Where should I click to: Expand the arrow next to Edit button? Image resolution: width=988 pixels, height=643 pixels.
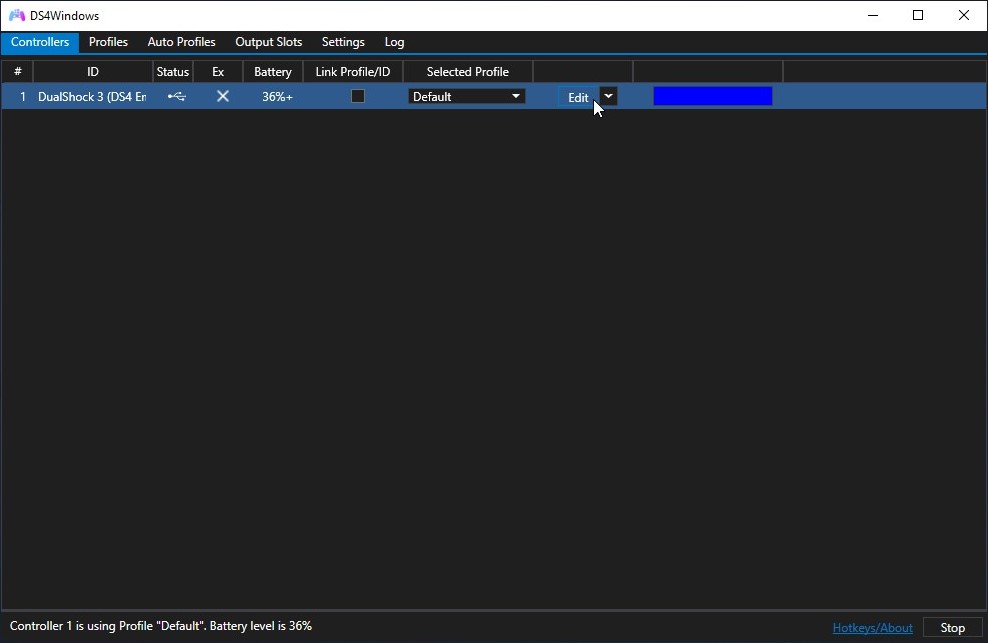(609, 96)
